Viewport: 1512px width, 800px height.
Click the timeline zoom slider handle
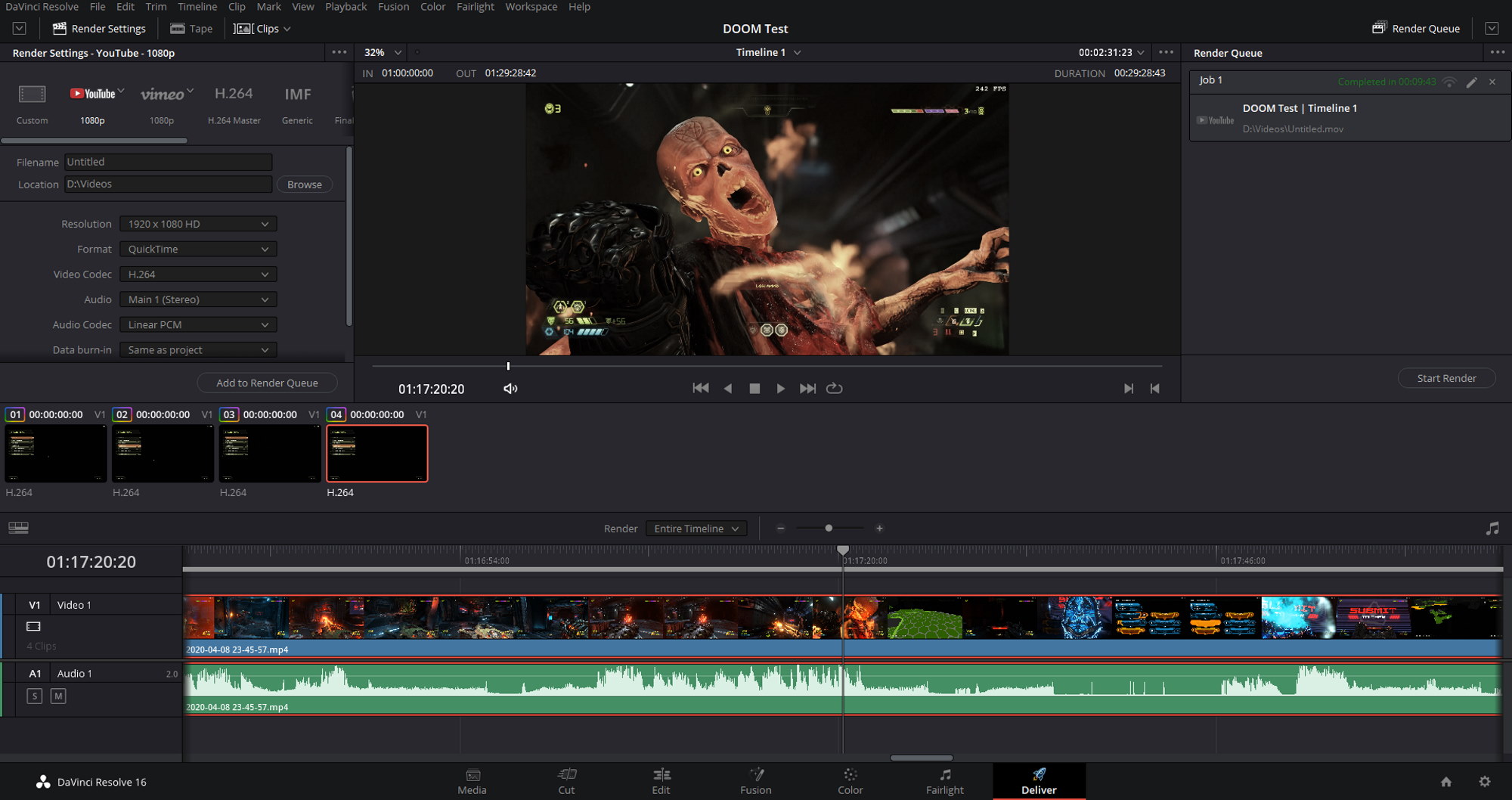(829, 529)
